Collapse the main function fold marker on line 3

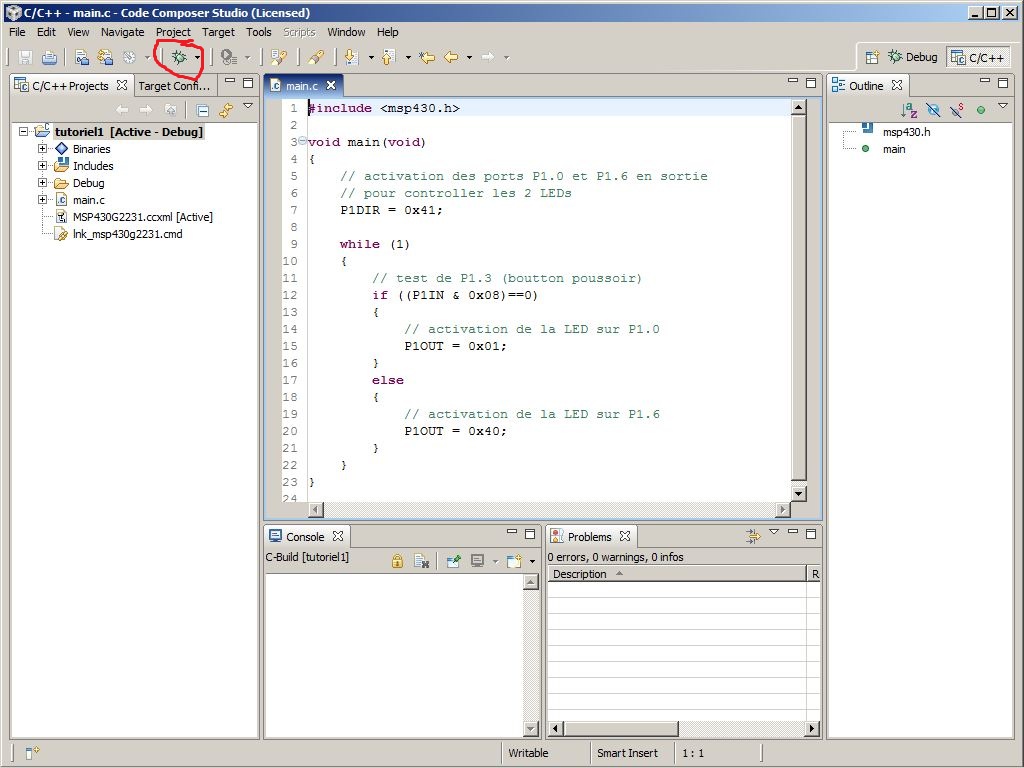[x=302, y=141]
